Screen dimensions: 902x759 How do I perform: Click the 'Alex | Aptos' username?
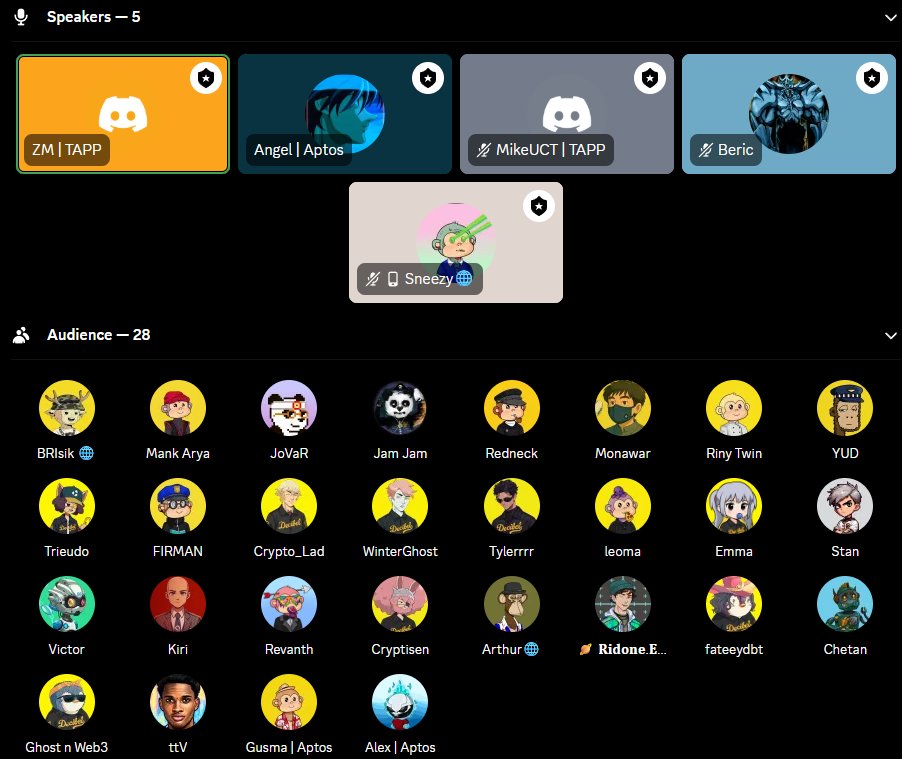point(400,747)
